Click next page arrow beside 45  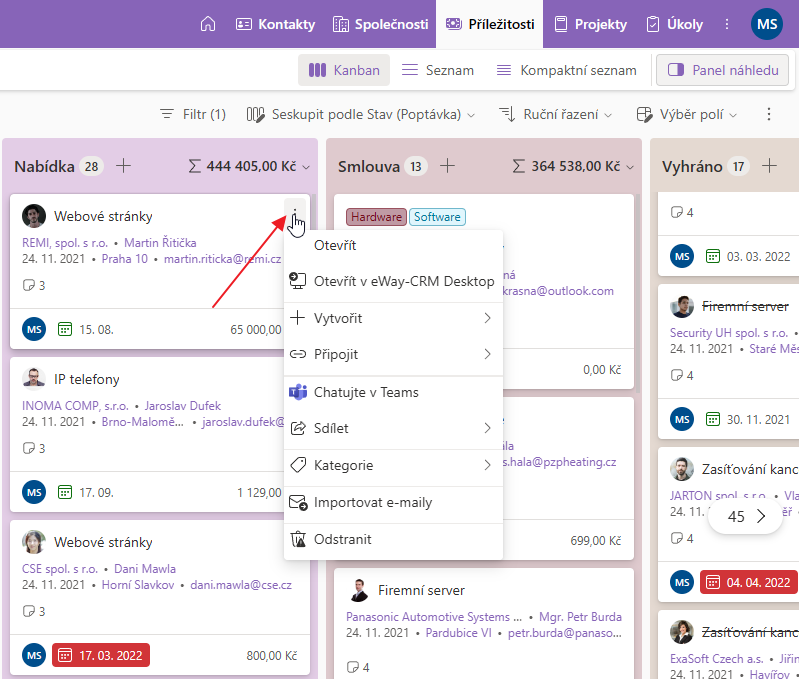pos(761,517)
